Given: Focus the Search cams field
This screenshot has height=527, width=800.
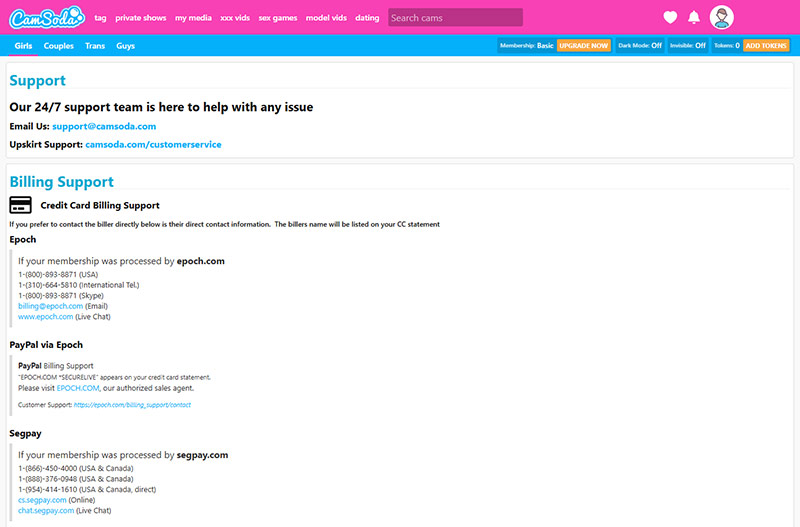Looking at the screenshot, I should pyautogui.click(x=455, y=17).
